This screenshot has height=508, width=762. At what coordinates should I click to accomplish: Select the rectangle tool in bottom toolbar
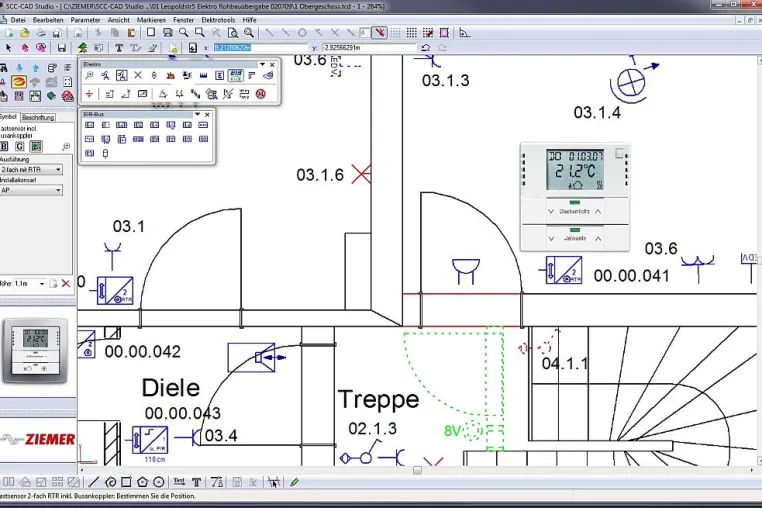(x=126, y=482)
